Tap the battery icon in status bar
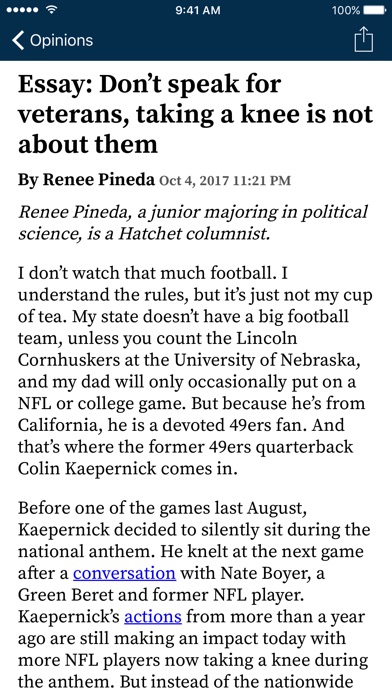This screenshot has width=392, height=696. pos(374,10)
